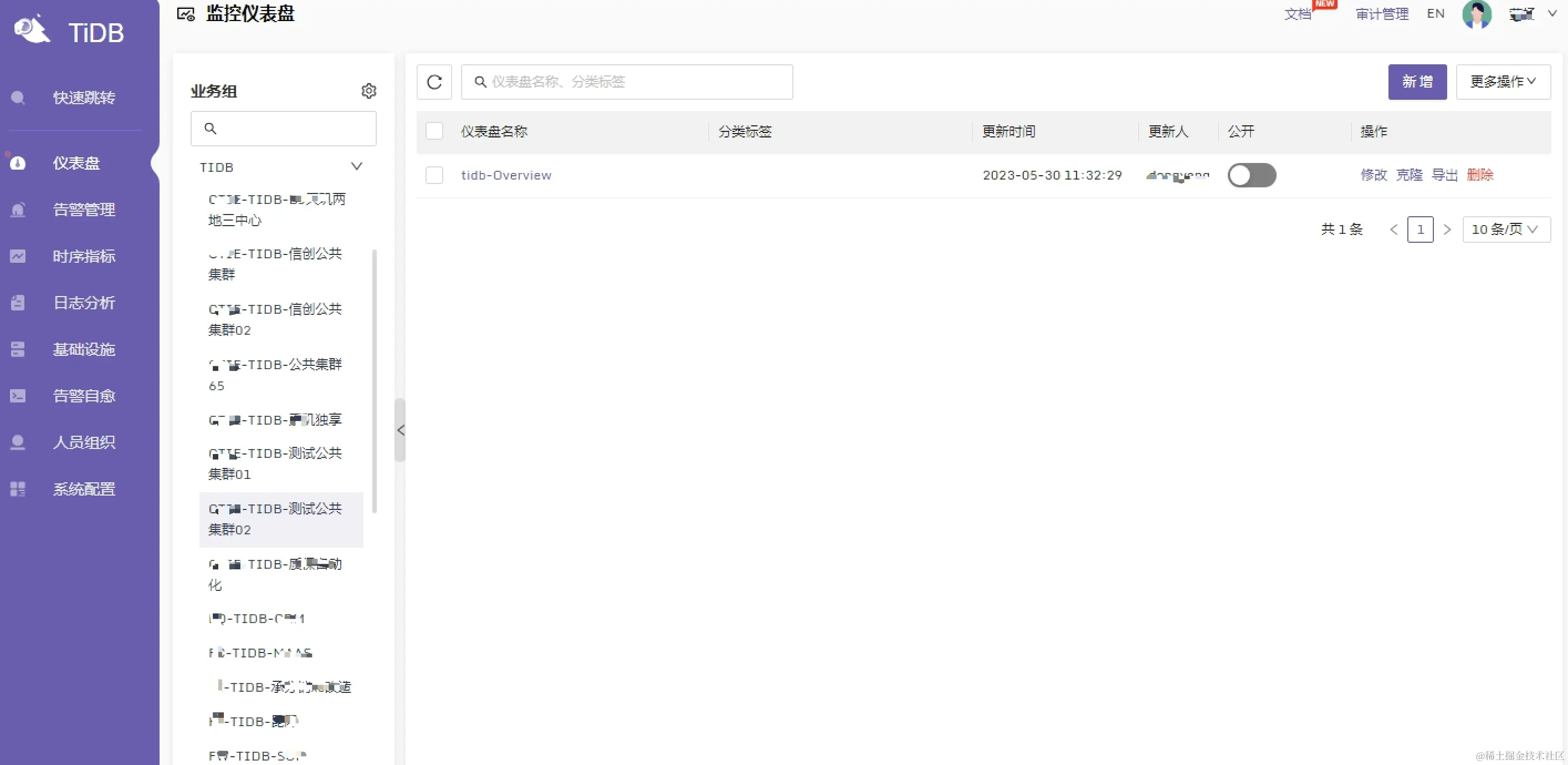This screenshot has height=765, width=1568.
Task: Click the 告警管理 bell icon
Action: 18,210
